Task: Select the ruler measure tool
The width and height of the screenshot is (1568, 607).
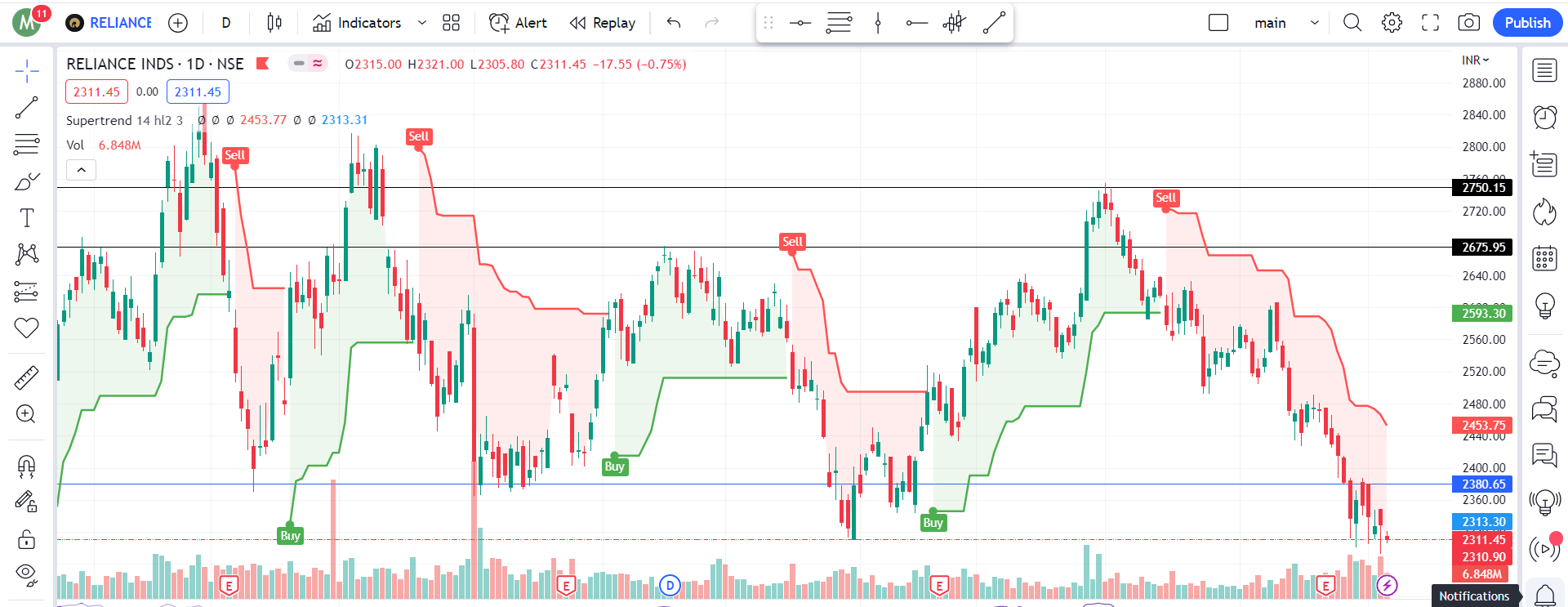Action: coord(26,377)
